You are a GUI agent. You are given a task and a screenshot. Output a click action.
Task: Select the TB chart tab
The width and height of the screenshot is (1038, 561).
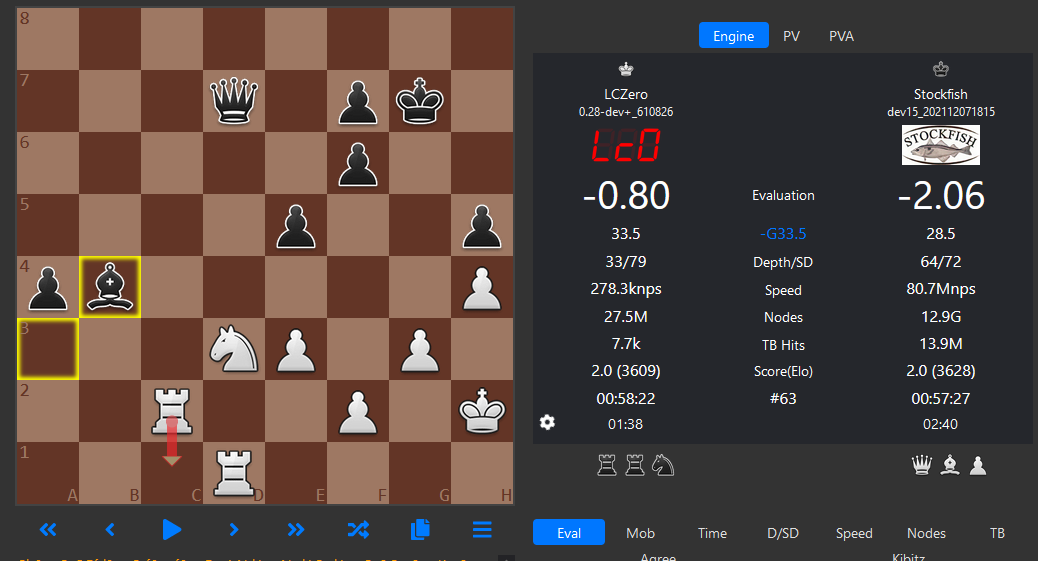click(x=997, y=533)
